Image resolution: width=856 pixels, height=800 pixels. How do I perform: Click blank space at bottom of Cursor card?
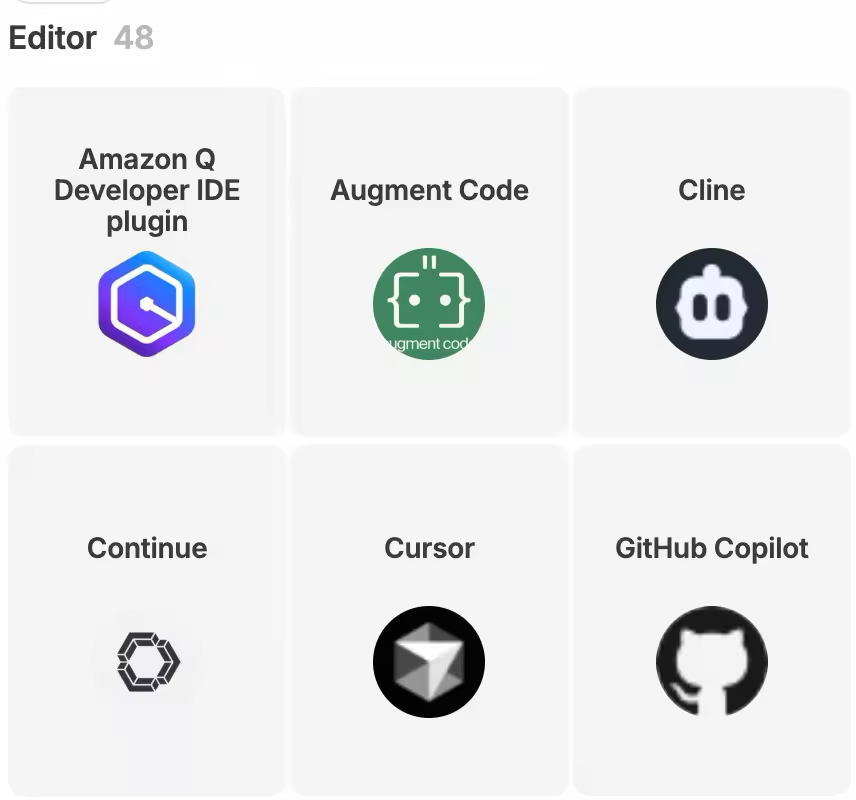[429, 758]
